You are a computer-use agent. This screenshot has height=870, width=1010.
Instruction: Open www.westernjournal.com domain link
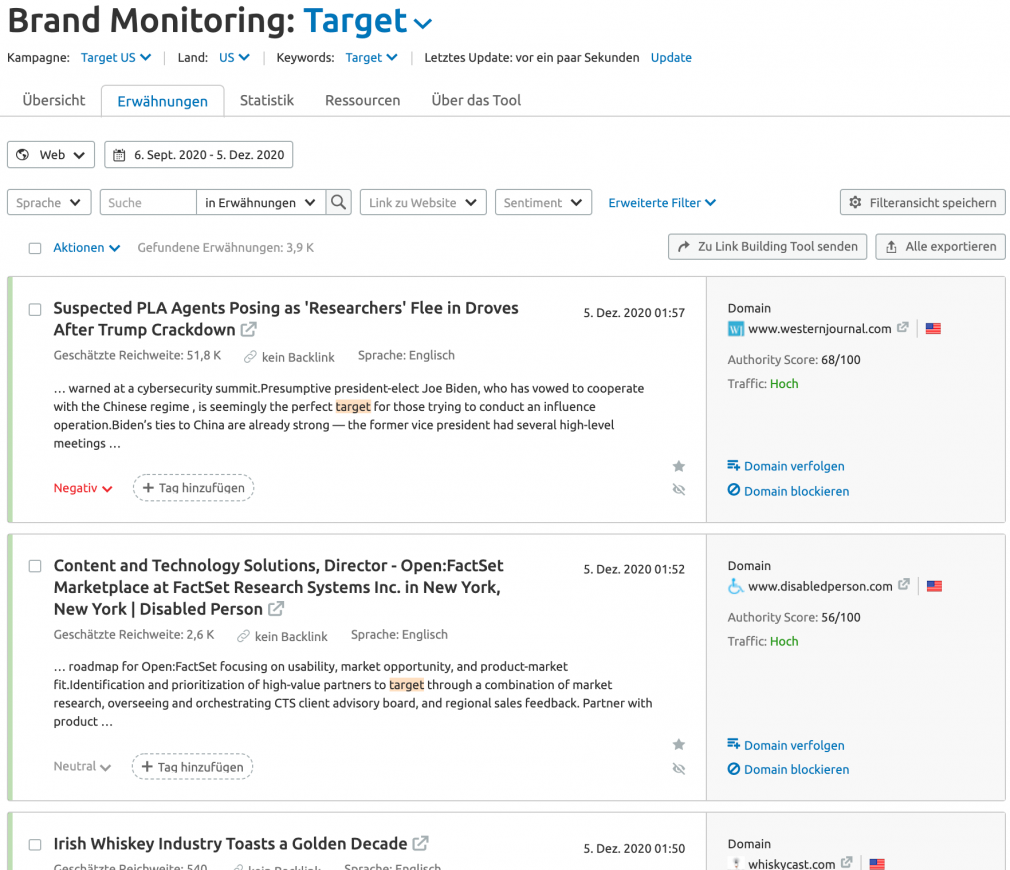[819, 328]
